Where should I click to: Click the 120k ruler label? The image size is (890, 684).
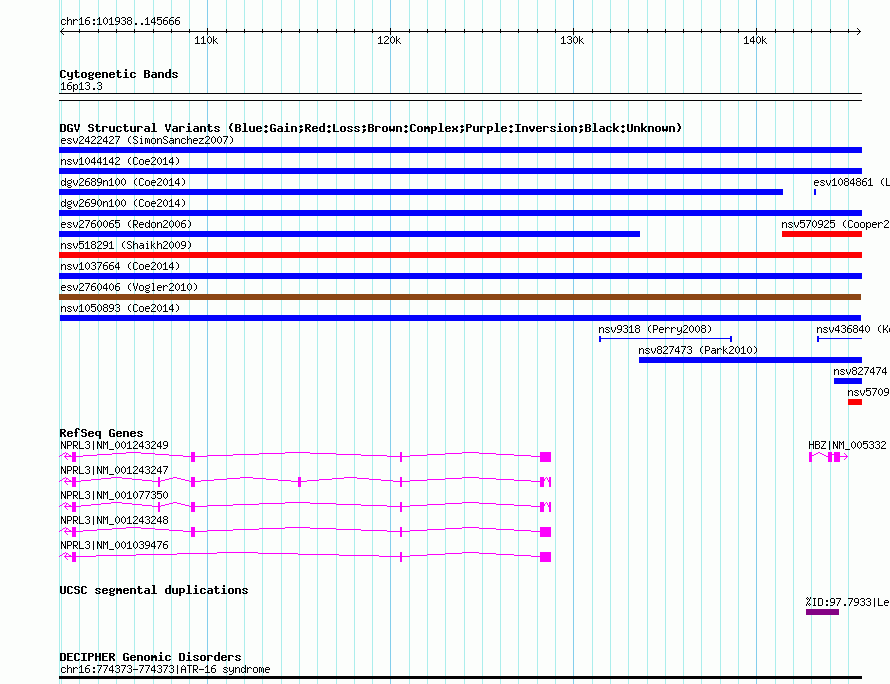click(x=389, y=40)
